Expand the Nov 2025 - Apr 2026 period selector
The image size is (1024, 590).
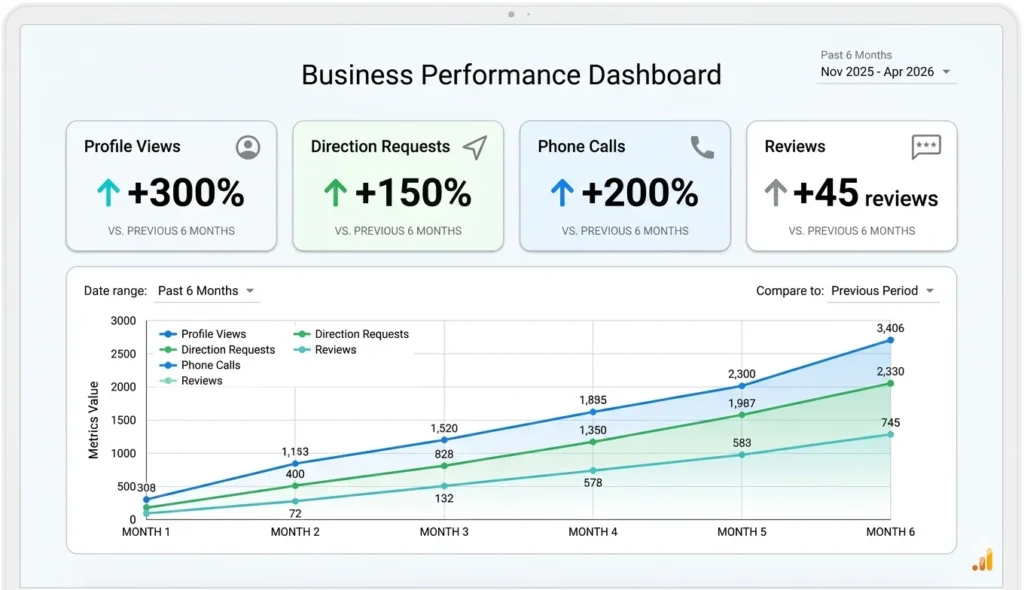click(x=884, y=71)
